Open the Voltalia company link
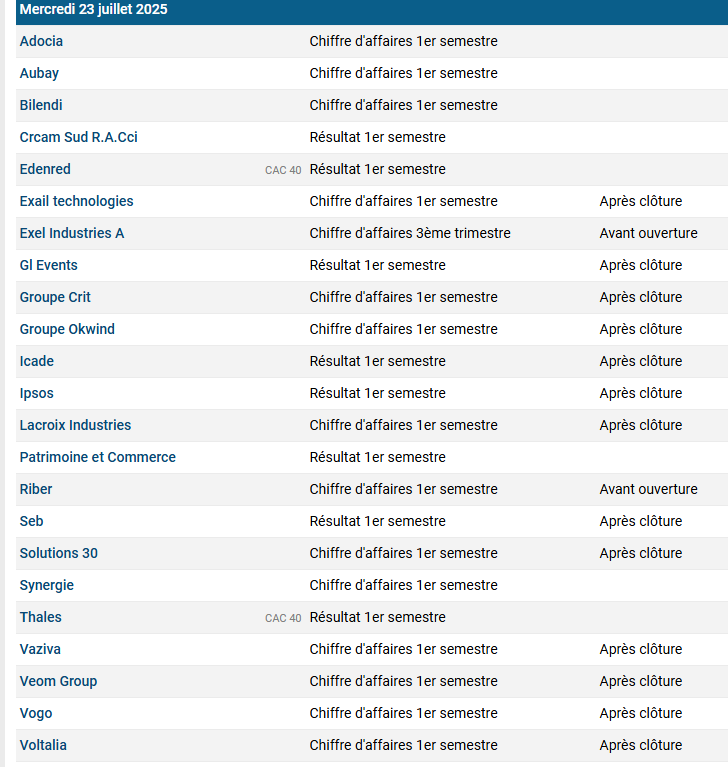Screen dimensions: 728x767 click(43, 745)
